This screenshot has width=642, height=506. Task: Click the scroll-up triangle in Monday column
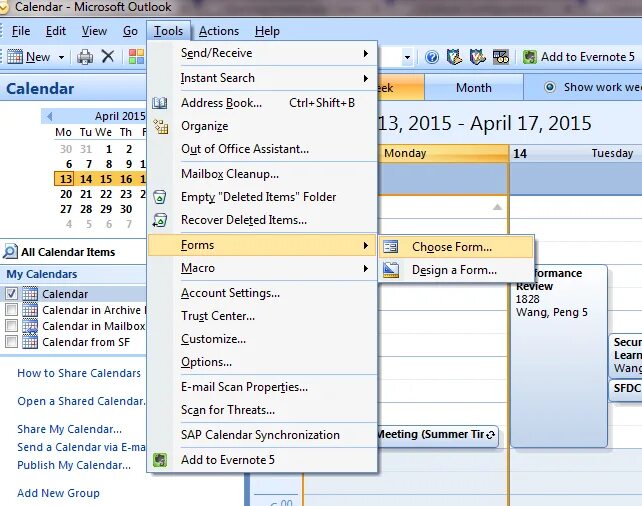click(x=497, y=207)
